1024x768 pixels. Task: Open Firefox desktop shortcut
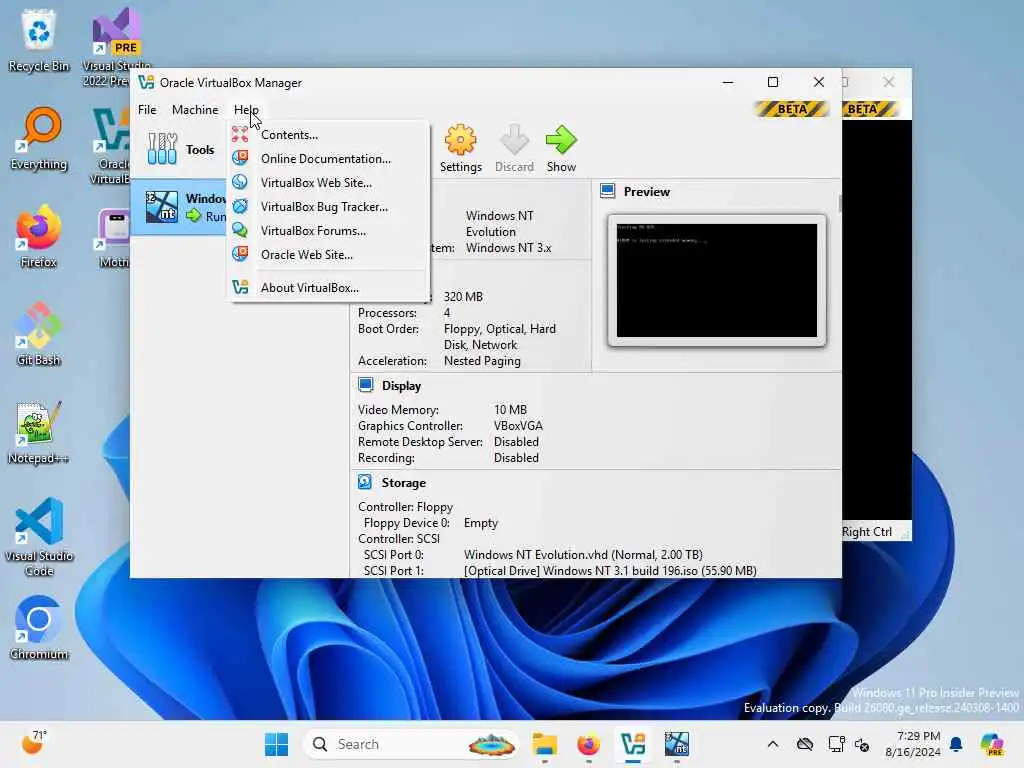pyautogui.click(x=39, y=236)
